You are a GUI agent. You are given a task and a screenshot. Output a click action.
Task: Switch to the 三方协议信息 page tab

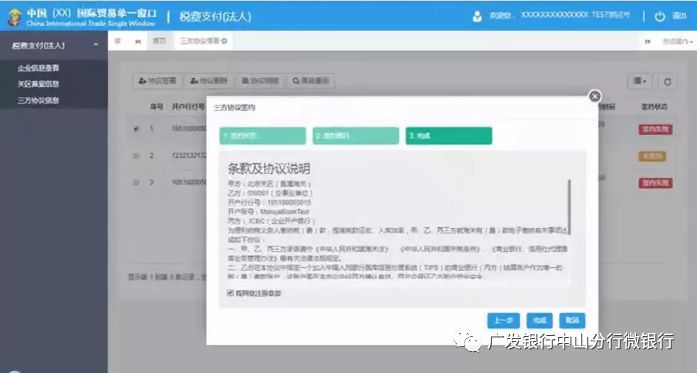[x=200, y=41]
